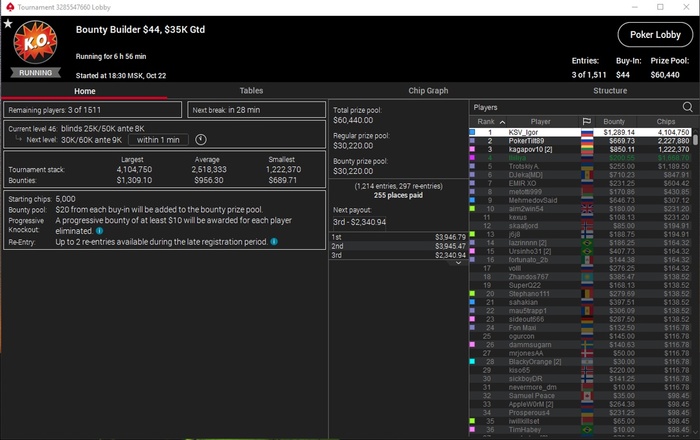700x440 pixels.
Task: Click the 'within 1 min' box
Action: [158, 140]
